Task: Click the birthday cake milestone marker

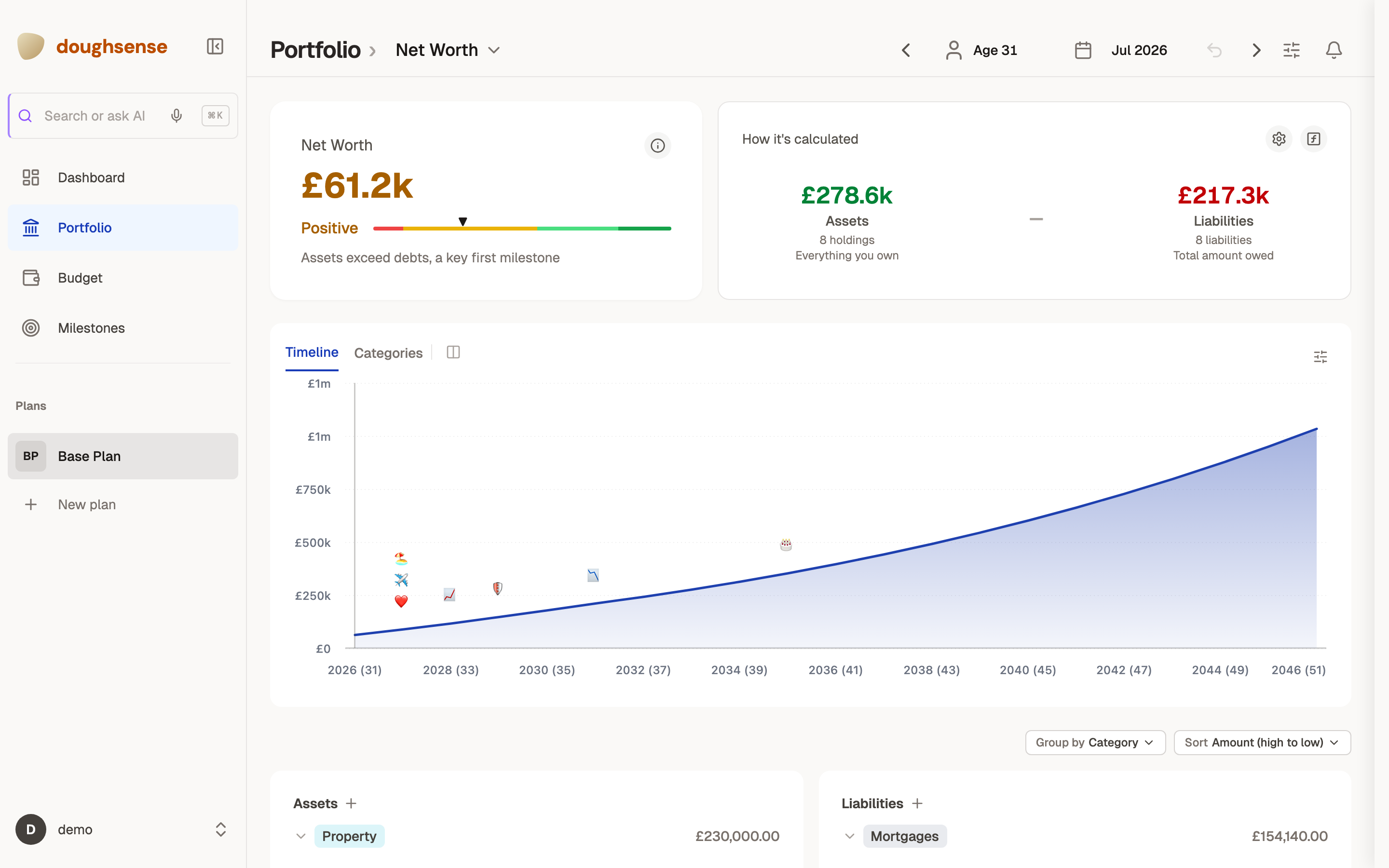Action: click(786, 544)
